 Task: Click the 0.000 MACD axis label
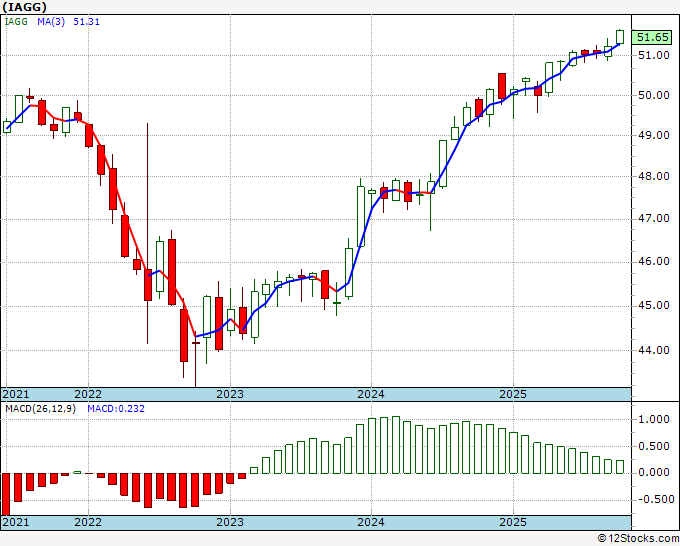[x=654, y=473]
